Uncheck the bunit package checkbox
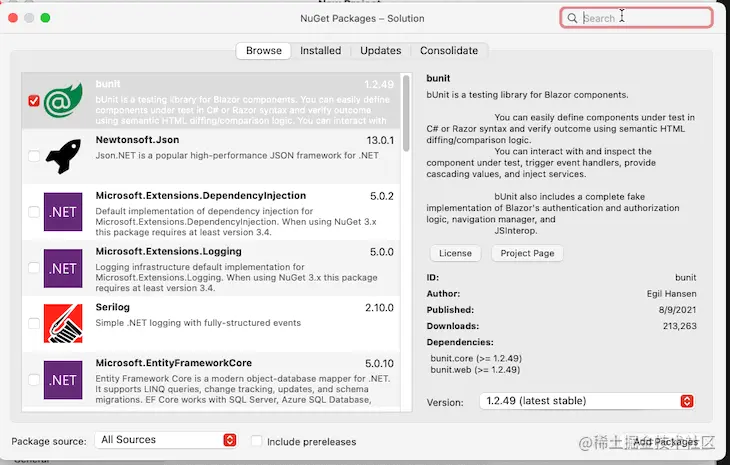The image size is (730, 465). (x=34, y=101)
